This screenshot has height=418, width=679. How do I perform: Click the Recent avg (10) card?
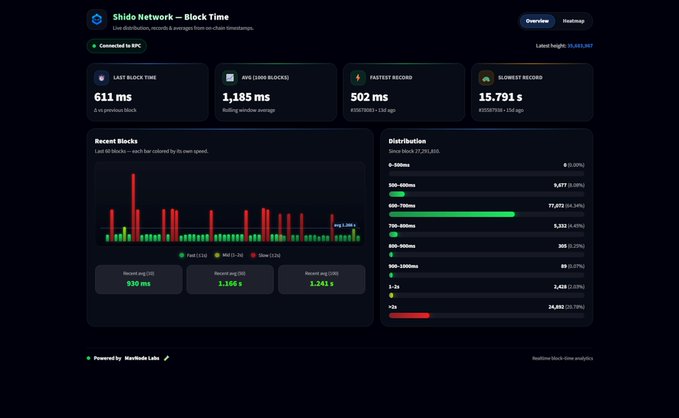[x=139, y=279]
